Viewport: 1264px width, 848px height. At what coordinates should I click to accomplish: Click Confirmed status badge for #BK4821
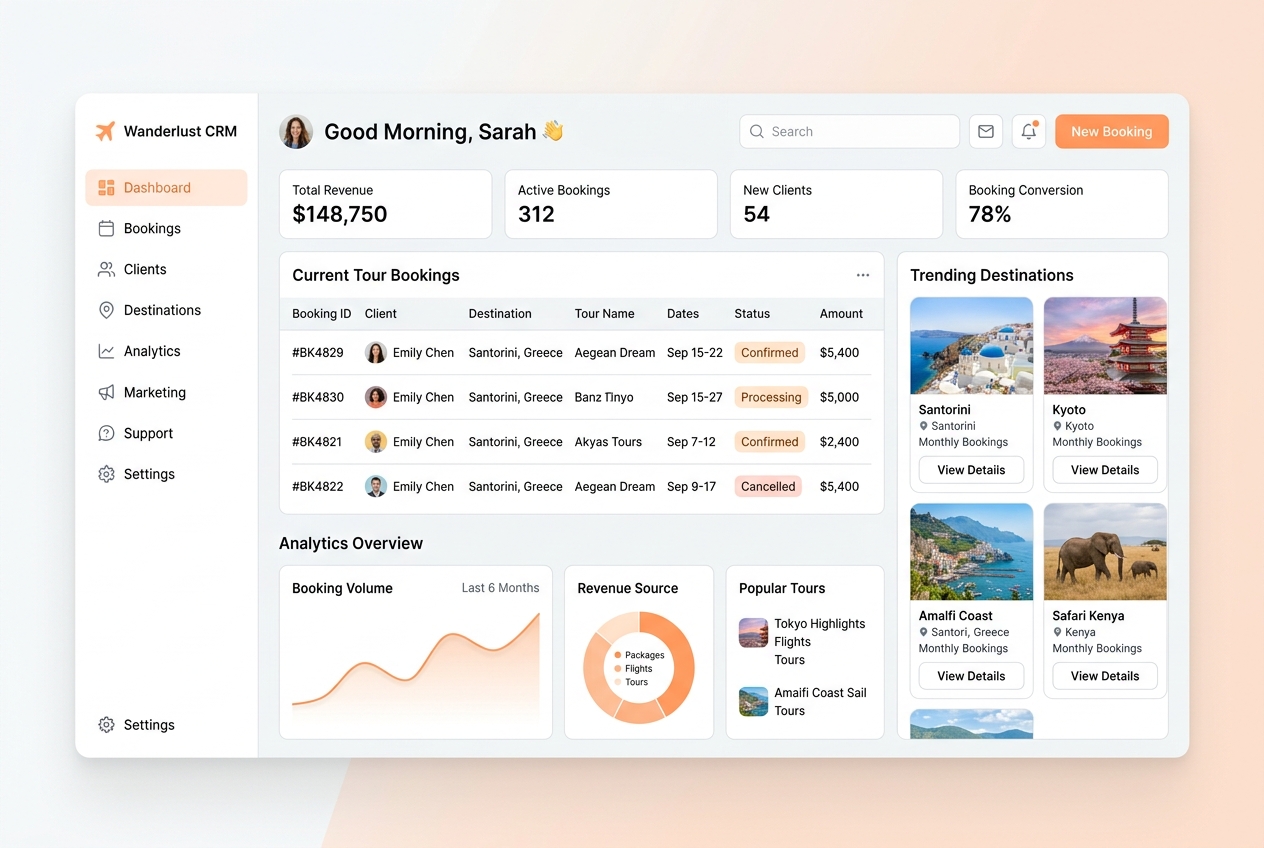click(x=770, y=442)
